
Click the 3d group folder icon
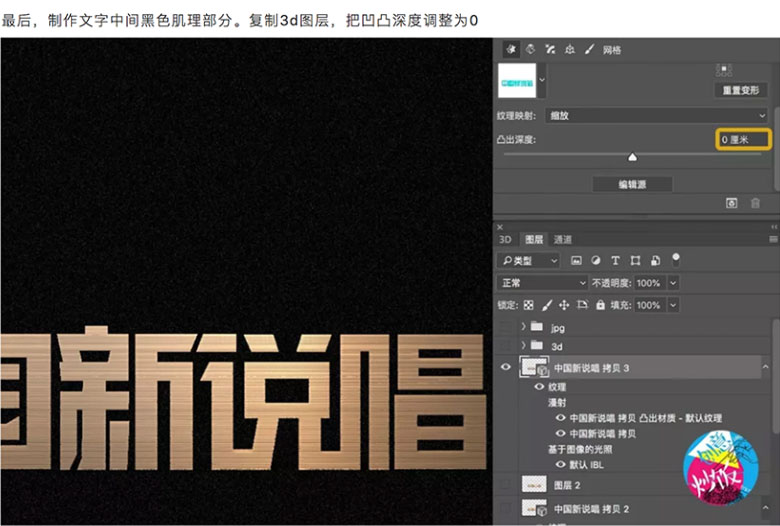[x=537, y=345]
